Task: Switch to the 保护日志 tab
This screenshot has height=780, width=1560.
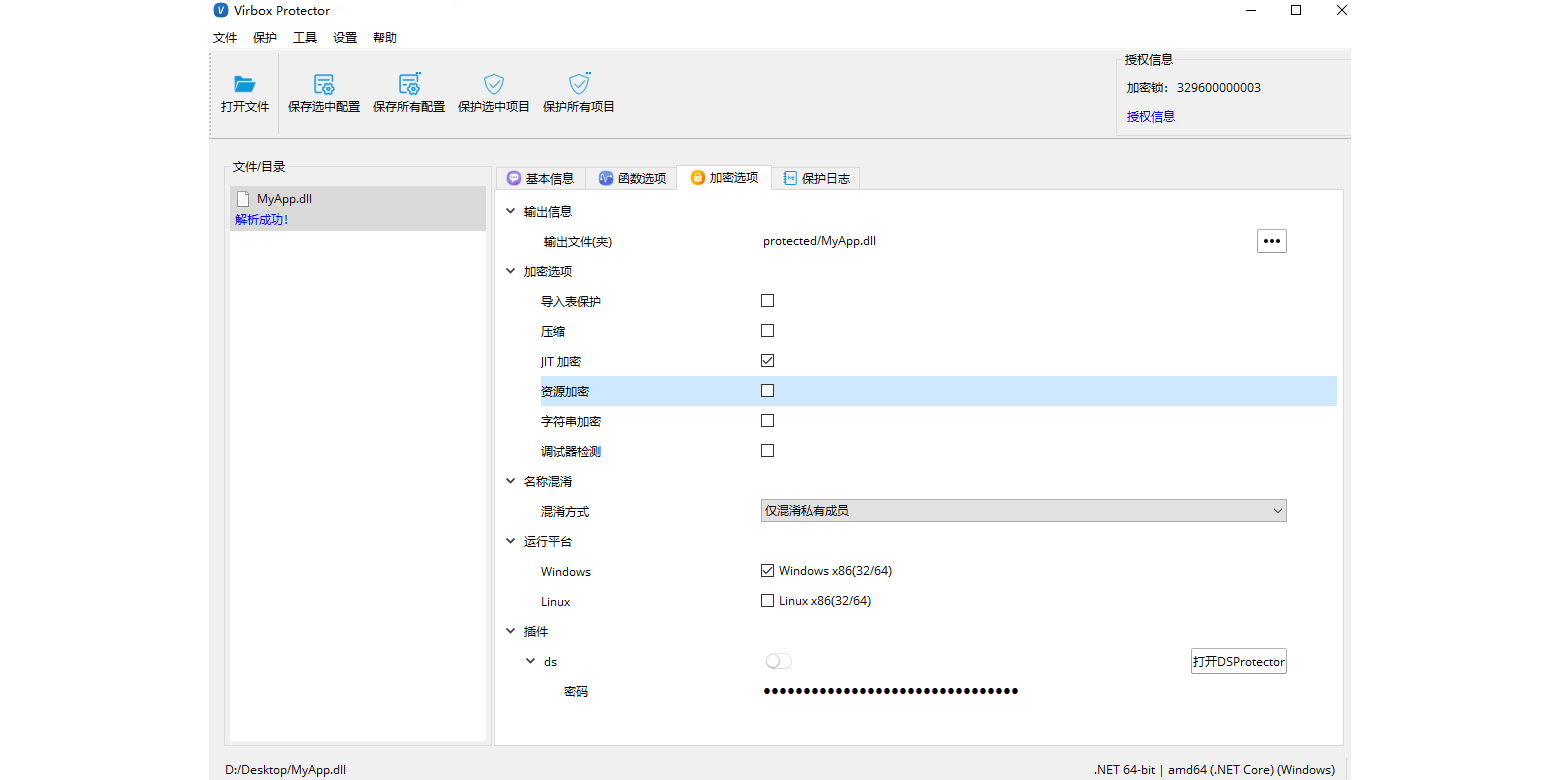Action: pos(817,177)
